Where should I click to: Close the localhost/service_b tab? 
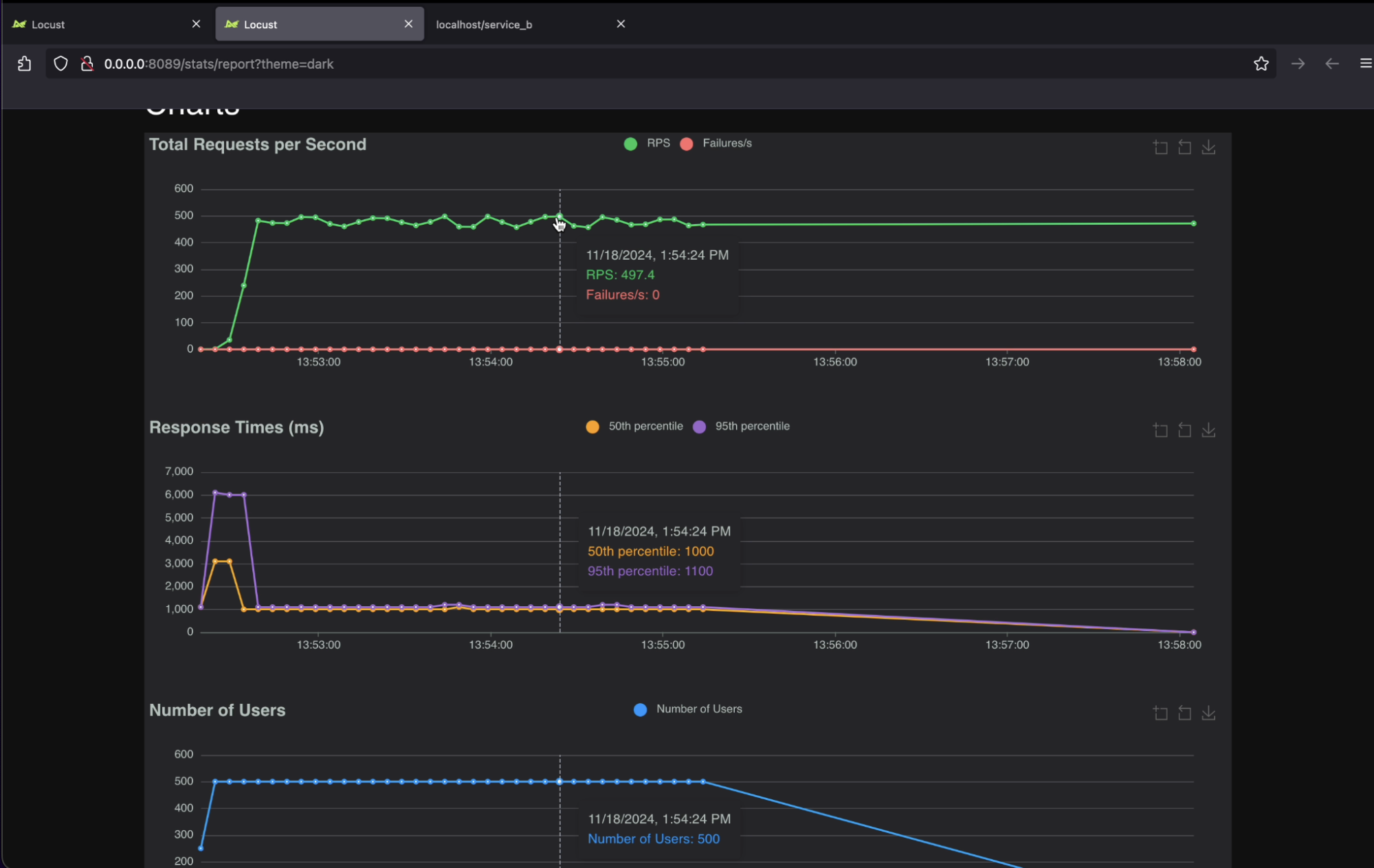click(x=621, y=24)
